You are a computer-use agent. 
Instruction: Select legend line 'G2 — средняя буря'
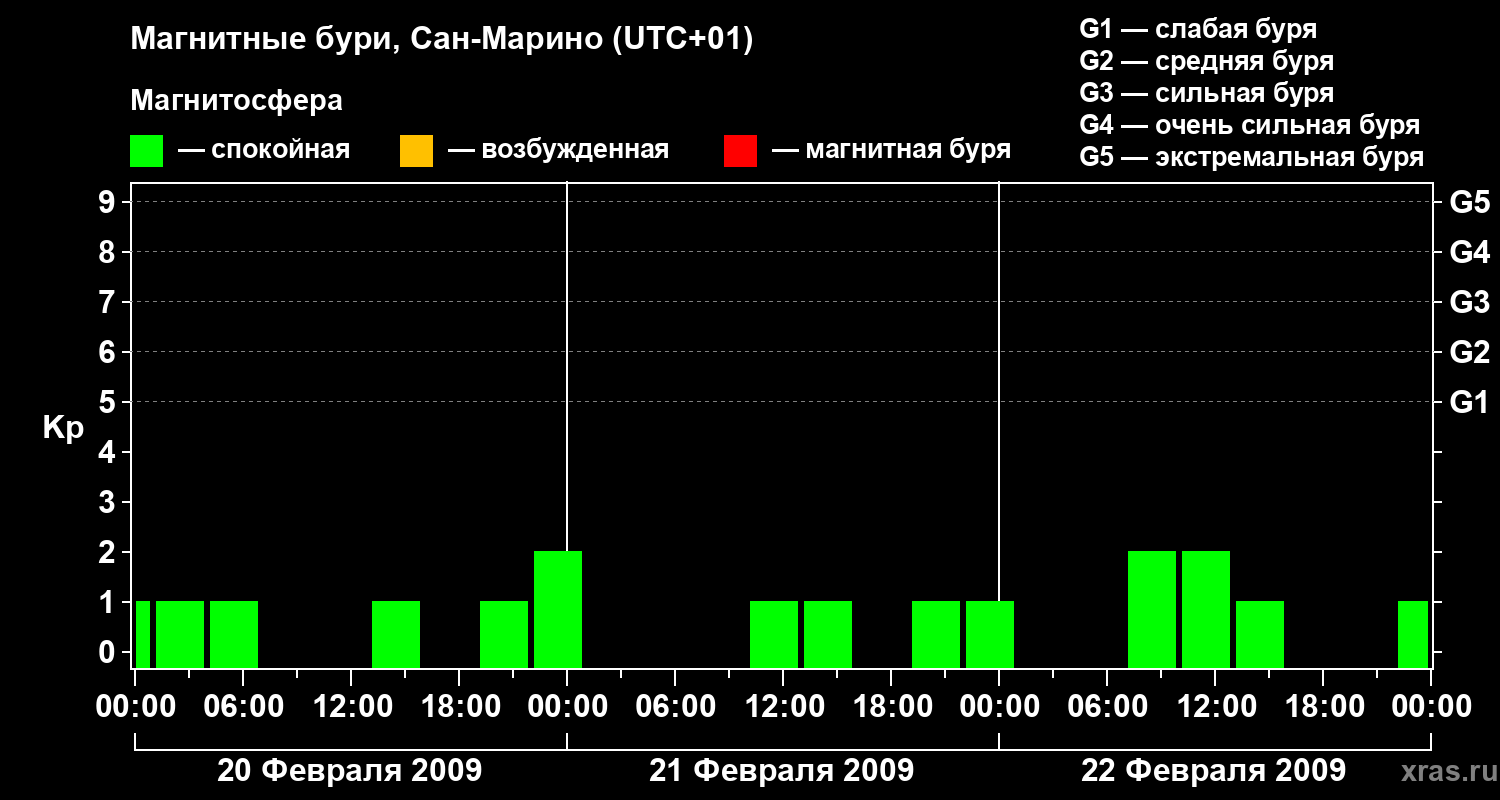point(1206,61)
